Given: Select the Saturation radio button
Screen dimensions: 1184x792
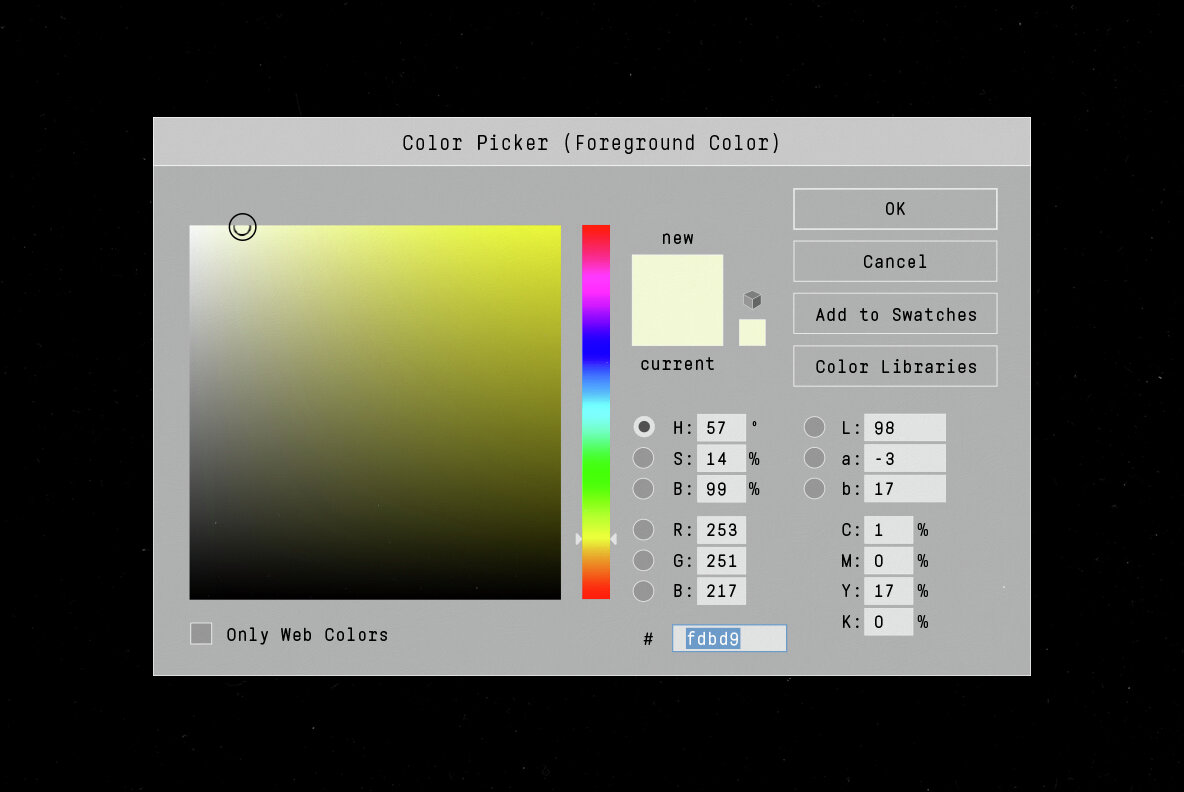Looking at the screenshot, I should (x=644, y=458).
